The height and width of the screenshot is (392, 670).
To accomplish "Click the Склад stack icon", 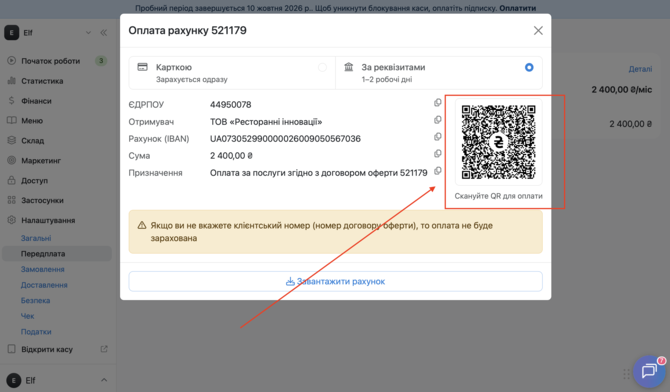I will [12, 140].
